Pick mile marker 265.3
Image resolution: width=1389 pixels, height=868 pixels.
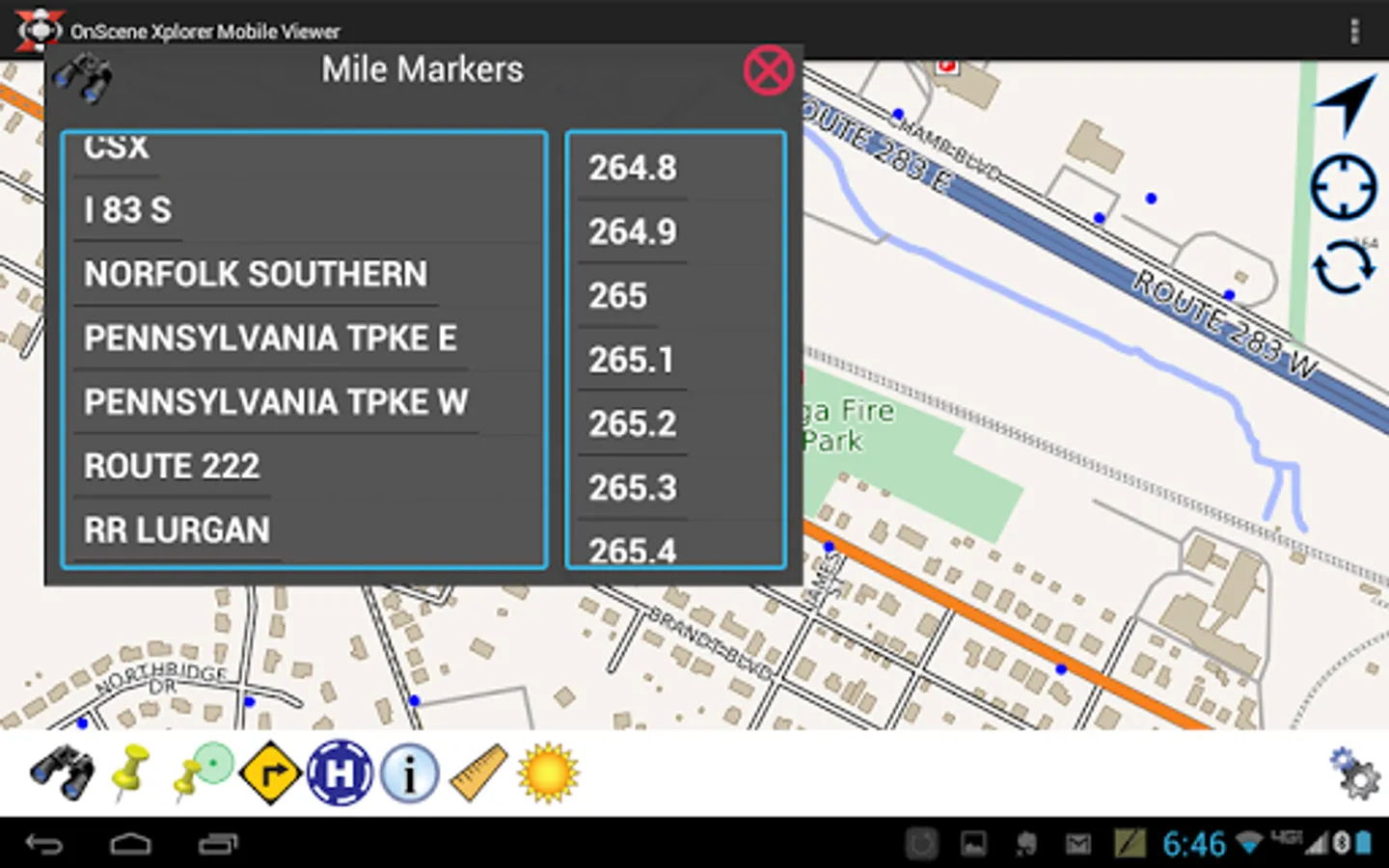click(x=676, y=488)
